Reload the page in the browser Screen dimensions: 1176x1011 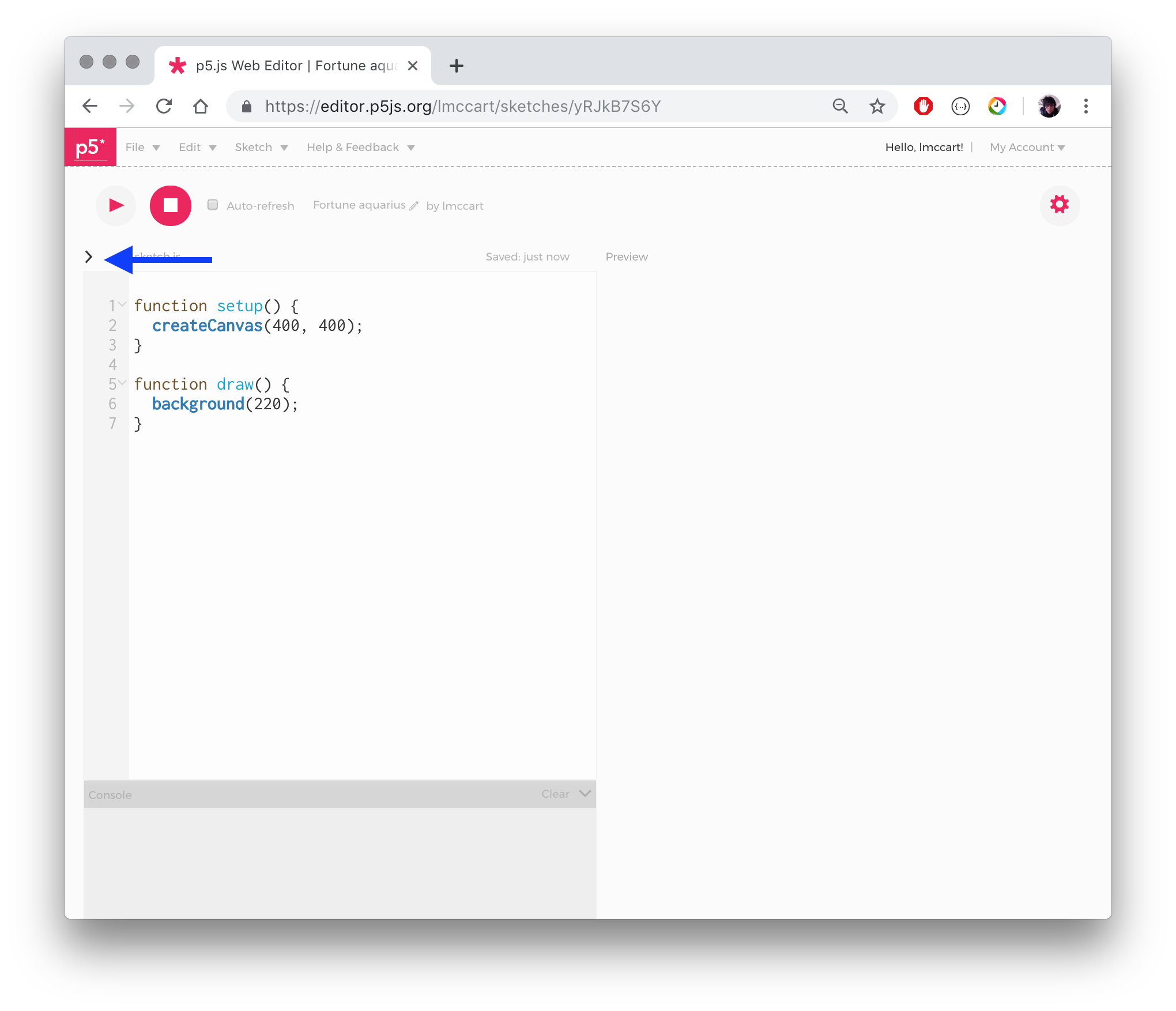164,106
